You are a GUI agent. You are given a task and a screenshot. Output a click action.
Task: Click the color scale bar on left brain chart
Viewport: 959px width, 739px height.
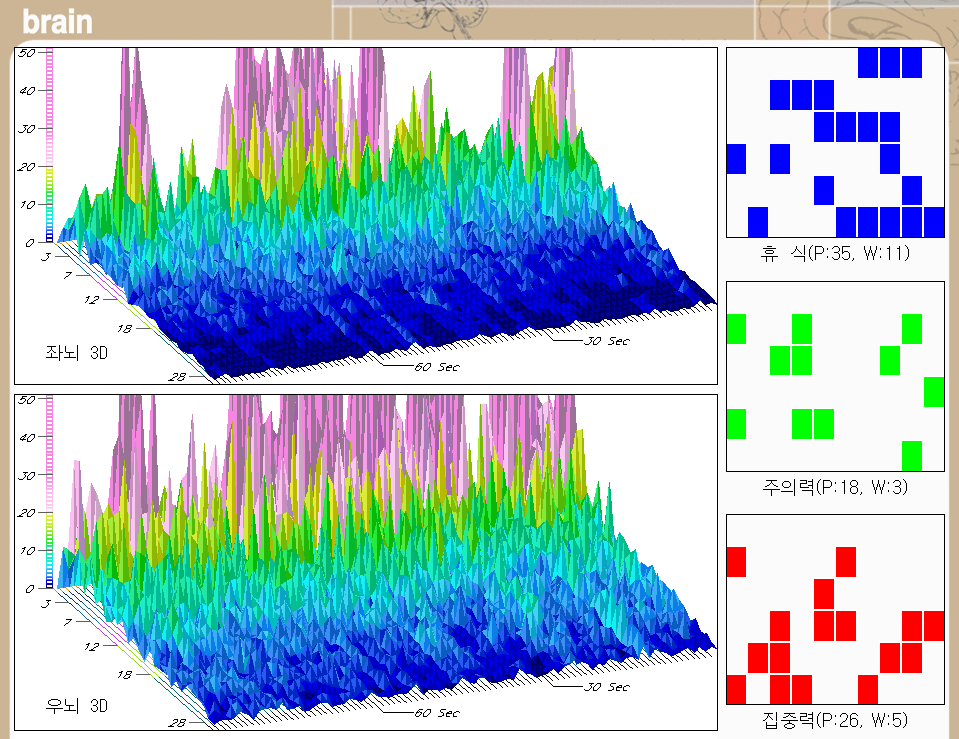click(x=50, y=145)
